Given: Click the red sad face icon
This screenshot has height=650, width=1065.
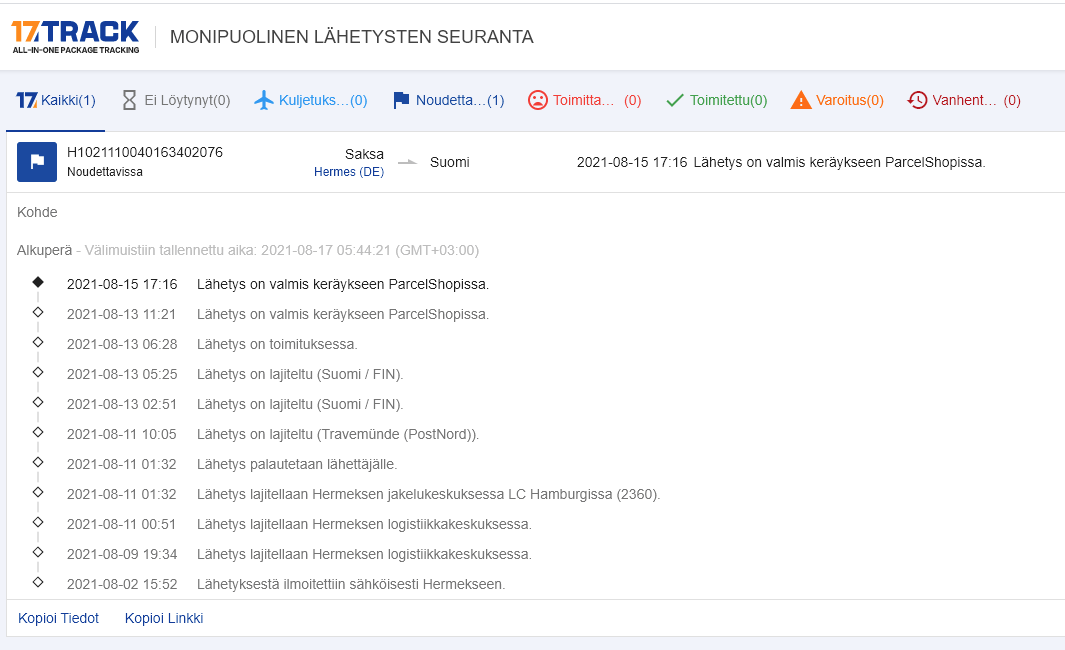Looking at the screenshot, I should click(x=538, y=101).
